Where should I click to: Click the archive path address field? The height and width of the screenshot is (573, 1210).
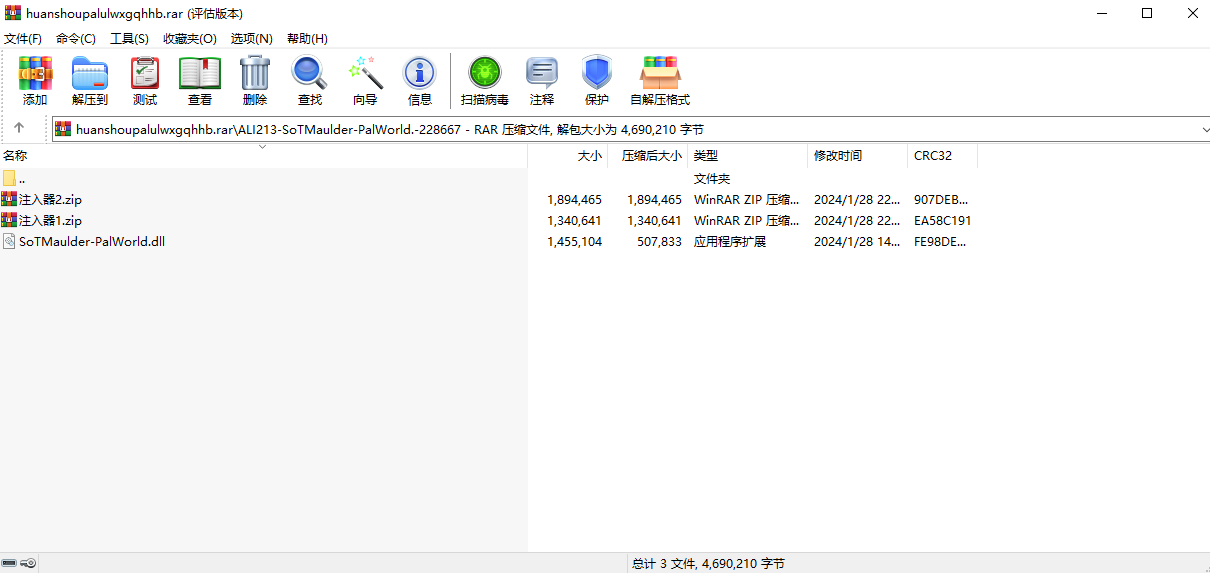click(x=630, y=129)
